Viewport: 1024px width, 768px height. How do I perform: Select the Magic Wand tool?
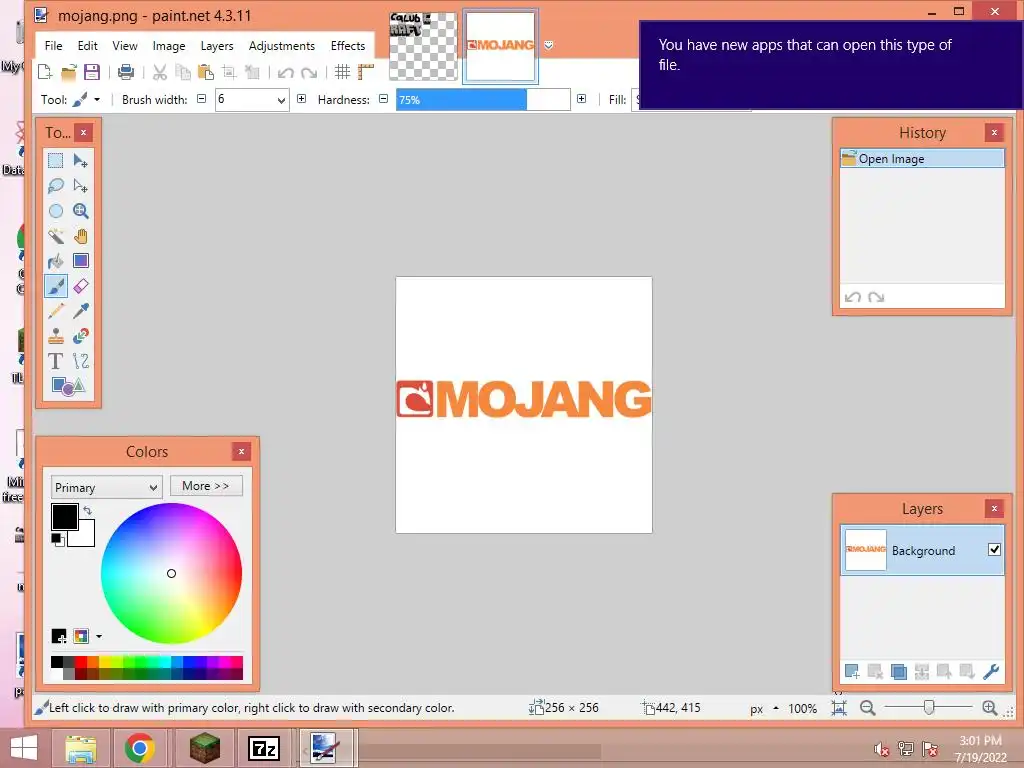(x=56, y=236)
